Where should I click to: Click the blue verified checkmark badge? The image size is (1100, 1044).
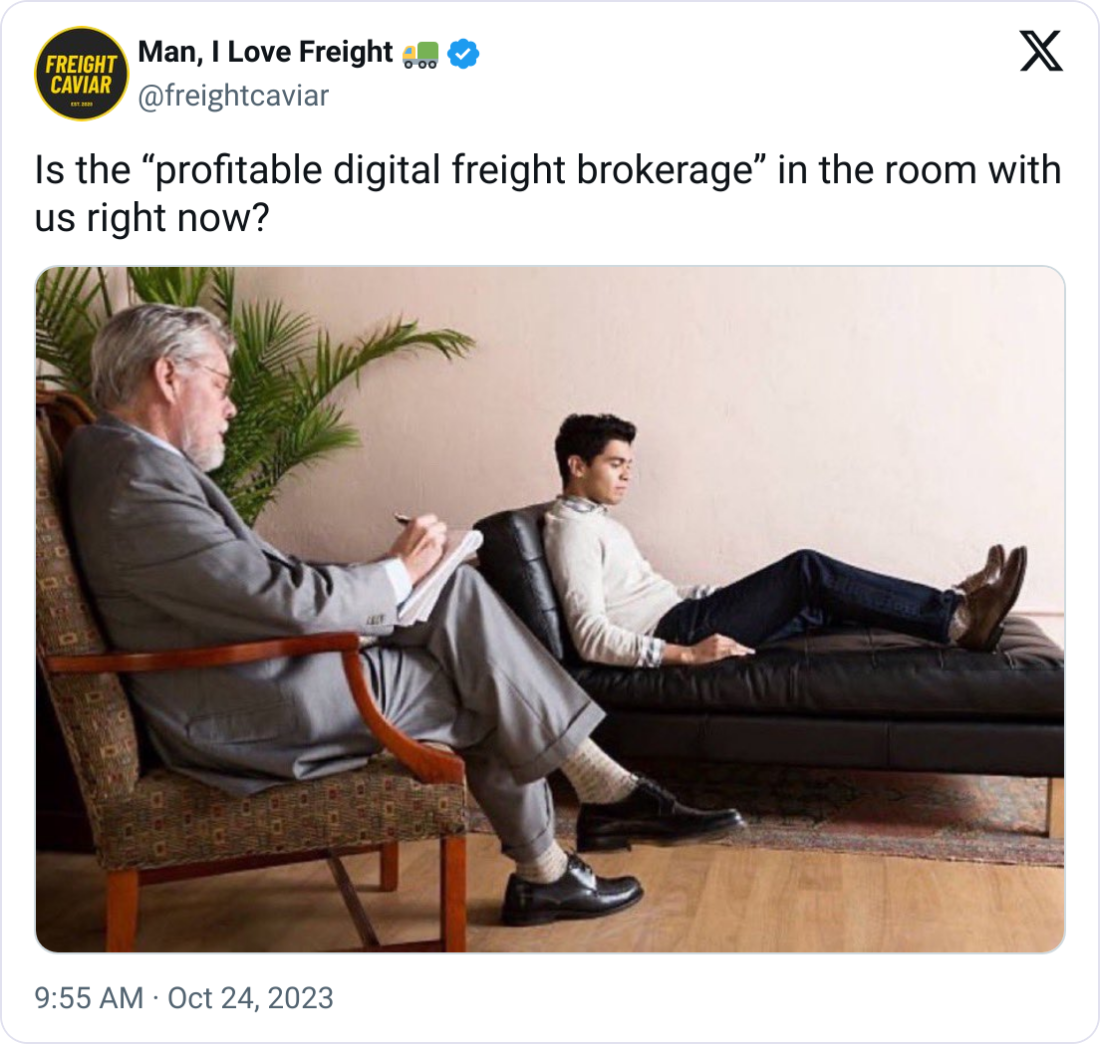point(463,53)
